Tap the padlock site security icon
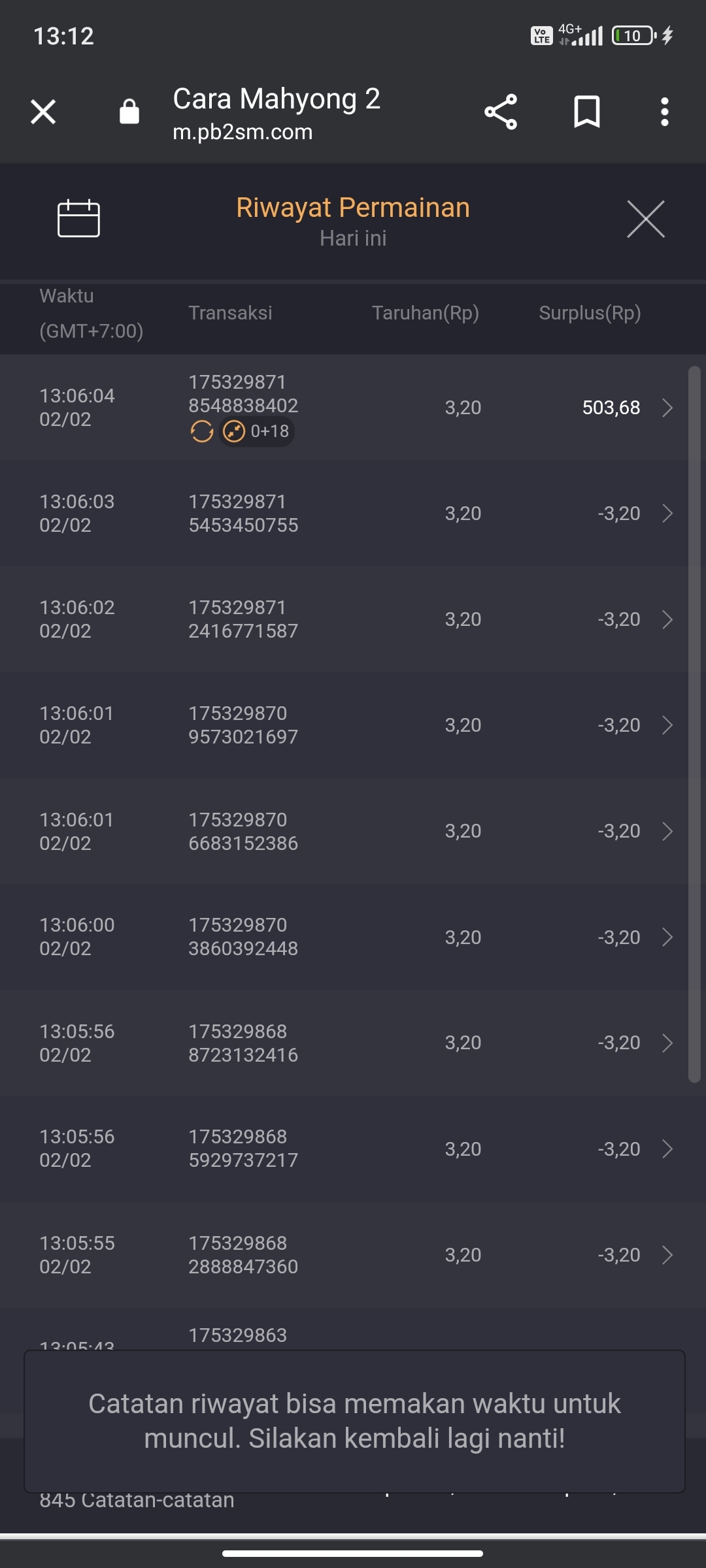Screen dimensions: 706x1568 (129, 112)
